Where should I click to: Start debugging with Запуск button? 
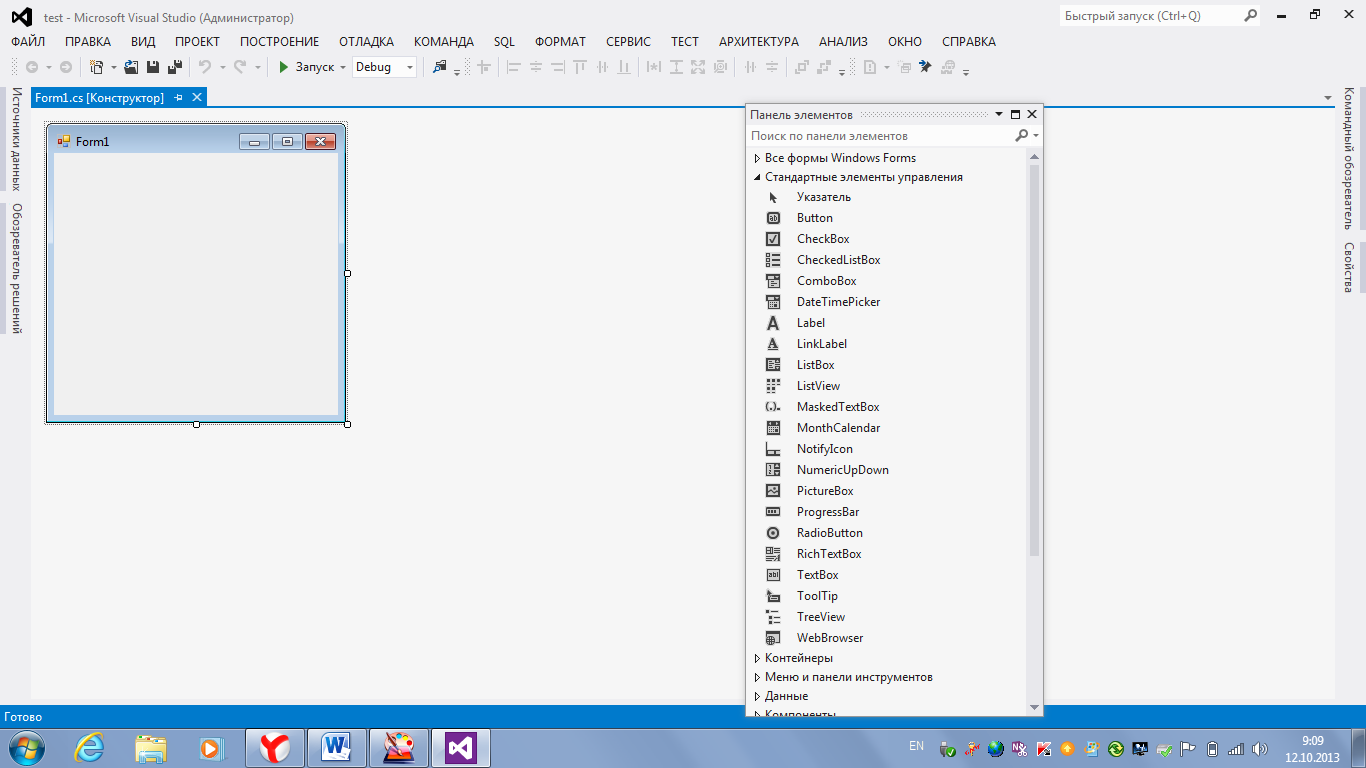[x=306, y=67]
